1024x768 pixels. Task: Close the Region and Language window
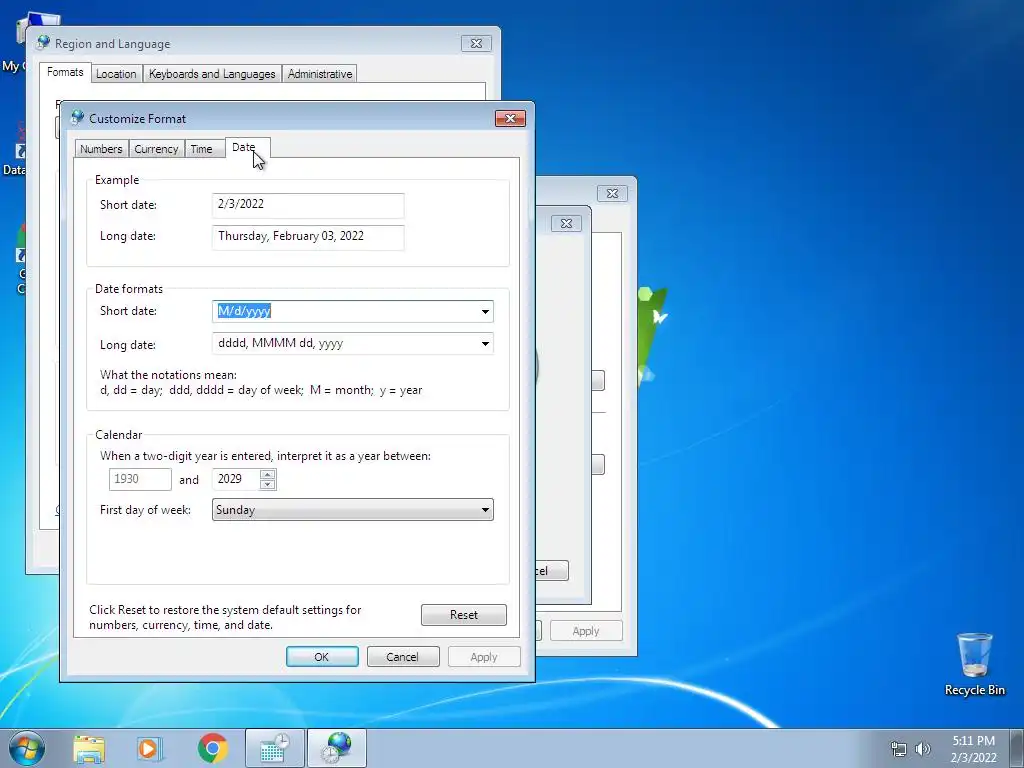pos(476,43)
